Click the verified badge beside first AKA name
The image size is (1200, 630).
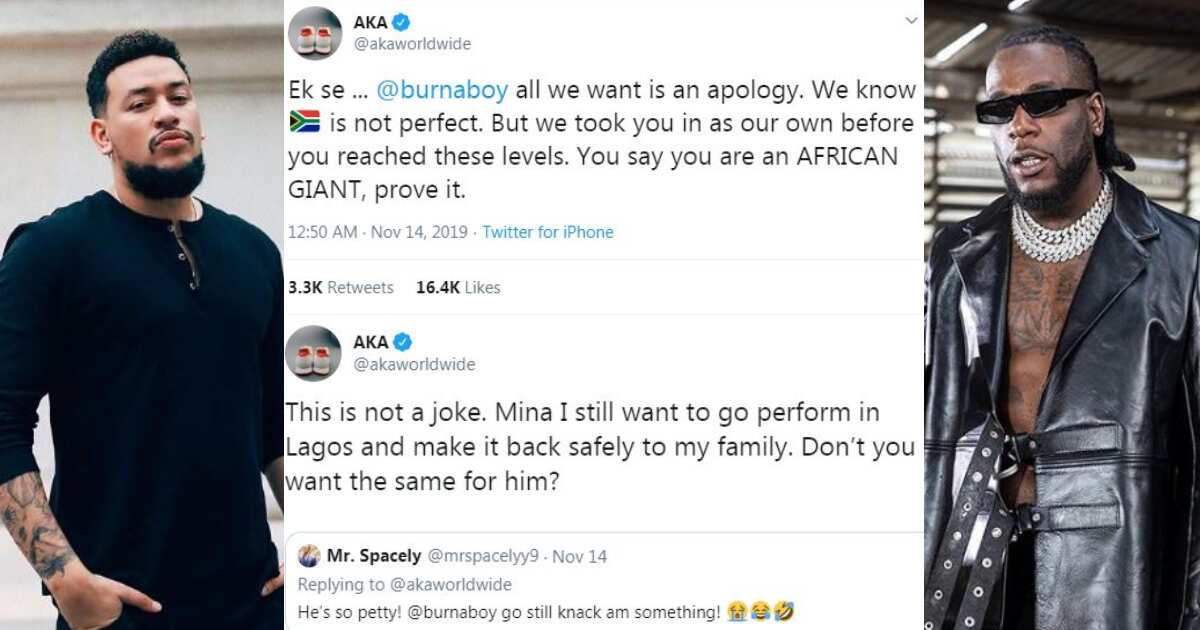tap(401, 22)
